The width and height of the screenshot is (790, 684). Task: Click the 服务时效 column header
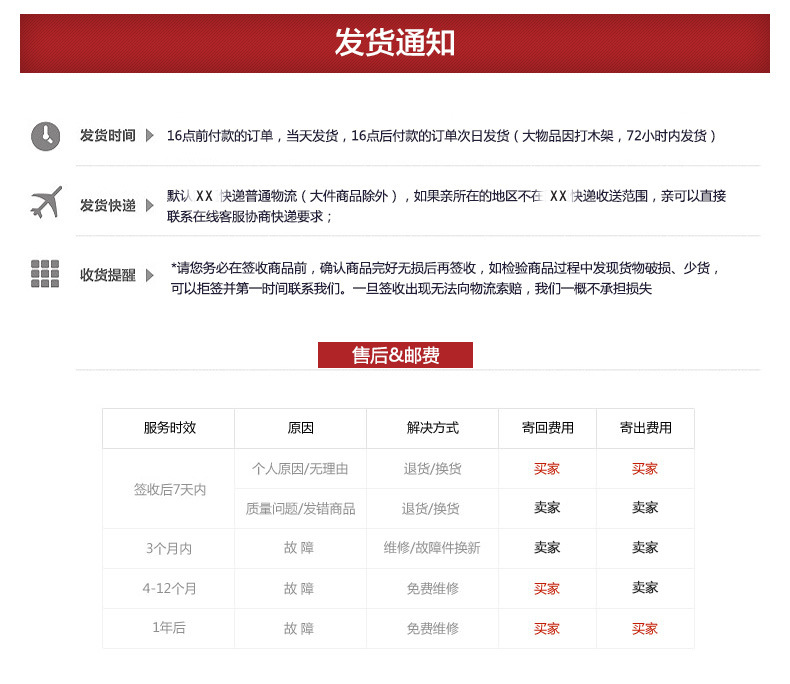point(170,428)
